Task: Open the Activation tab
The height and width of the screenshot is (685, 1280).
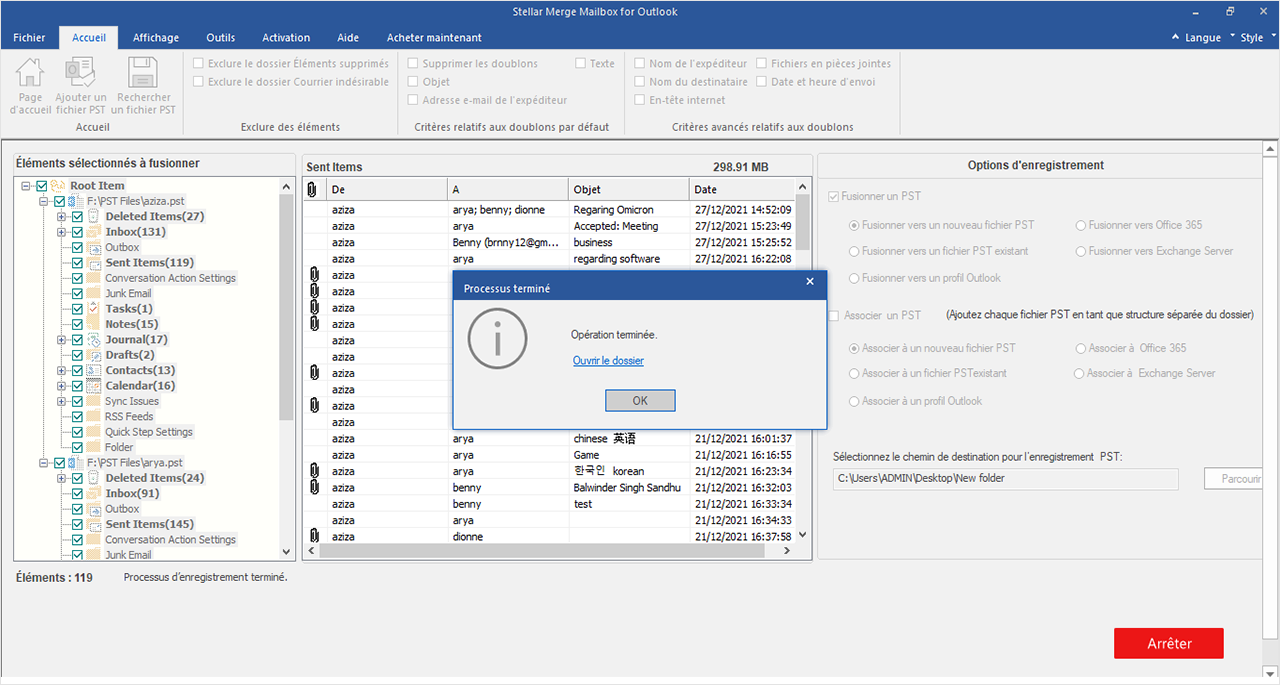Action: coord(286,38)
